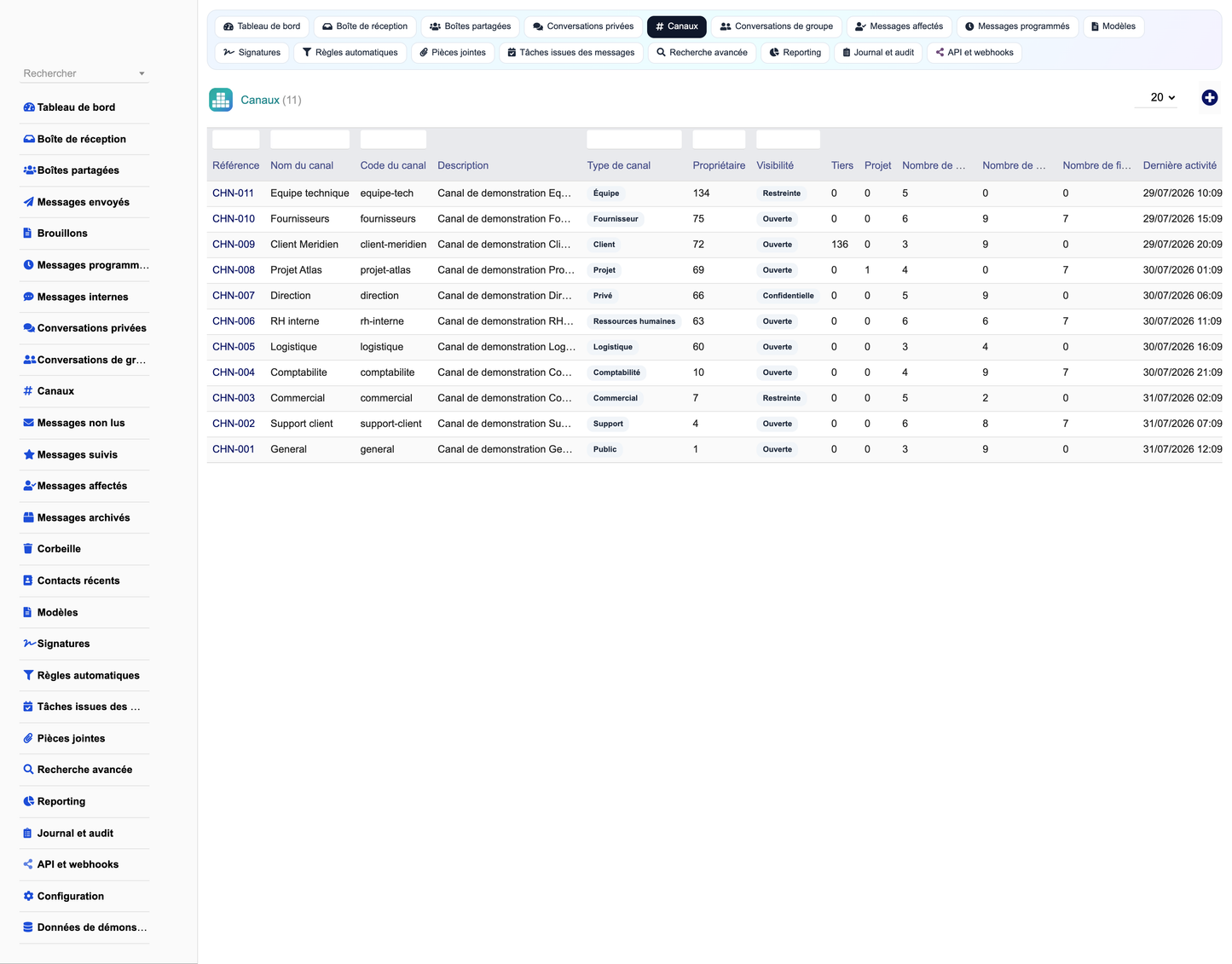This screenshot has height=964, width=1232.
Task: Switch to Conversations de groupe top tab
Action: coord(777,26)
